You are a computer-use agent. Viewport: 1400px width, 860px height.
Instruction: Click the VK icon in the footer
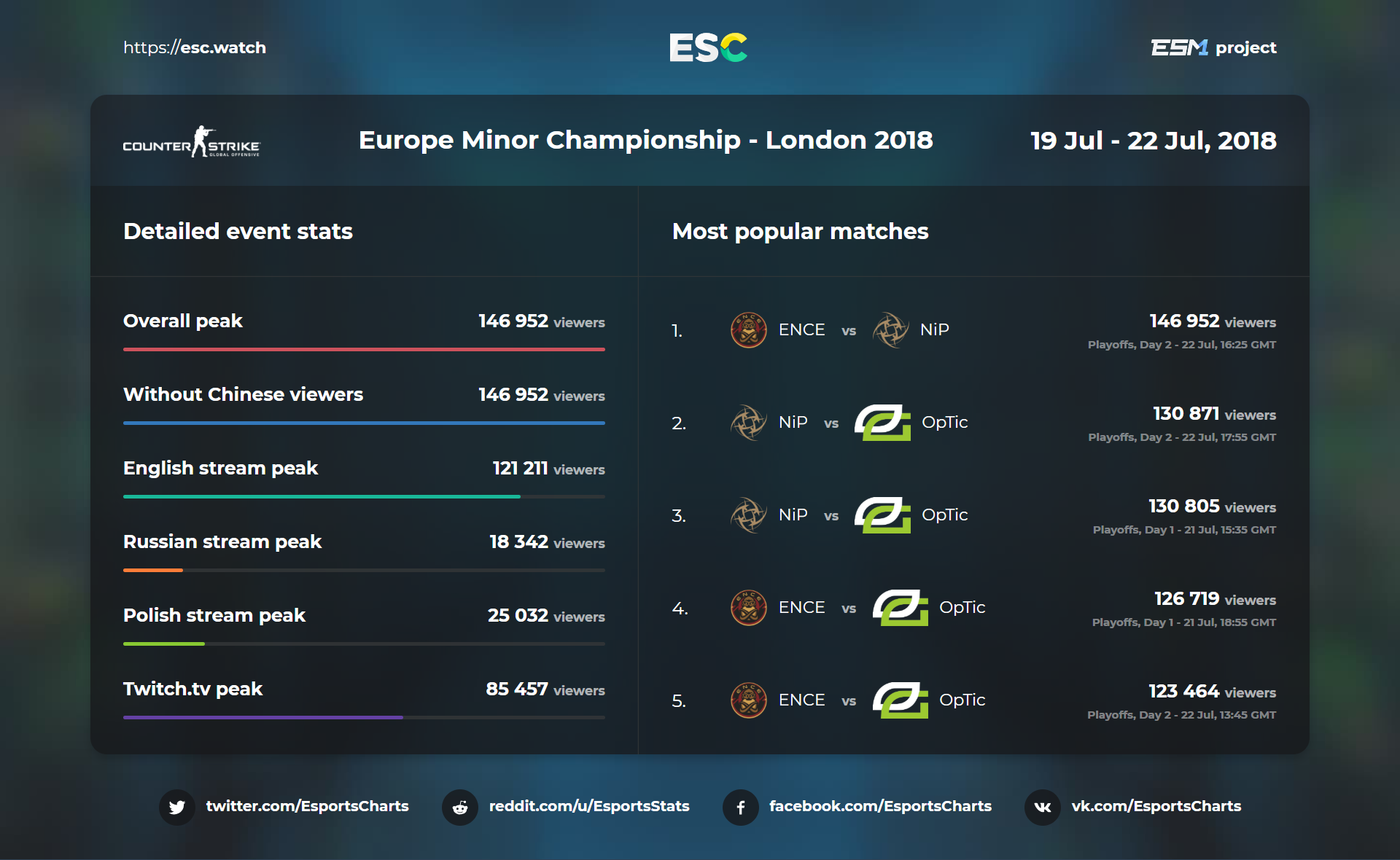[1043, 807]
